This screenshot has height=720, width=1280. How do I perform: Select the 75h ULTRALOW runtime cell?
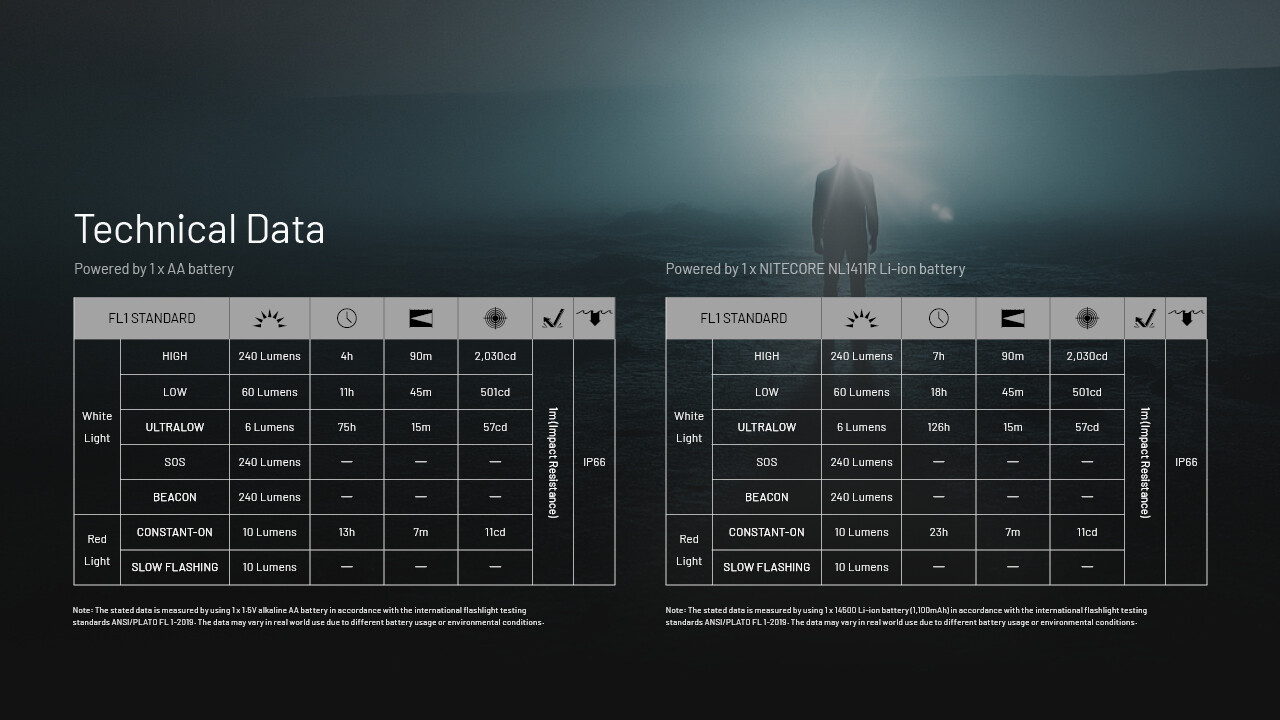[x=346, y=427]
